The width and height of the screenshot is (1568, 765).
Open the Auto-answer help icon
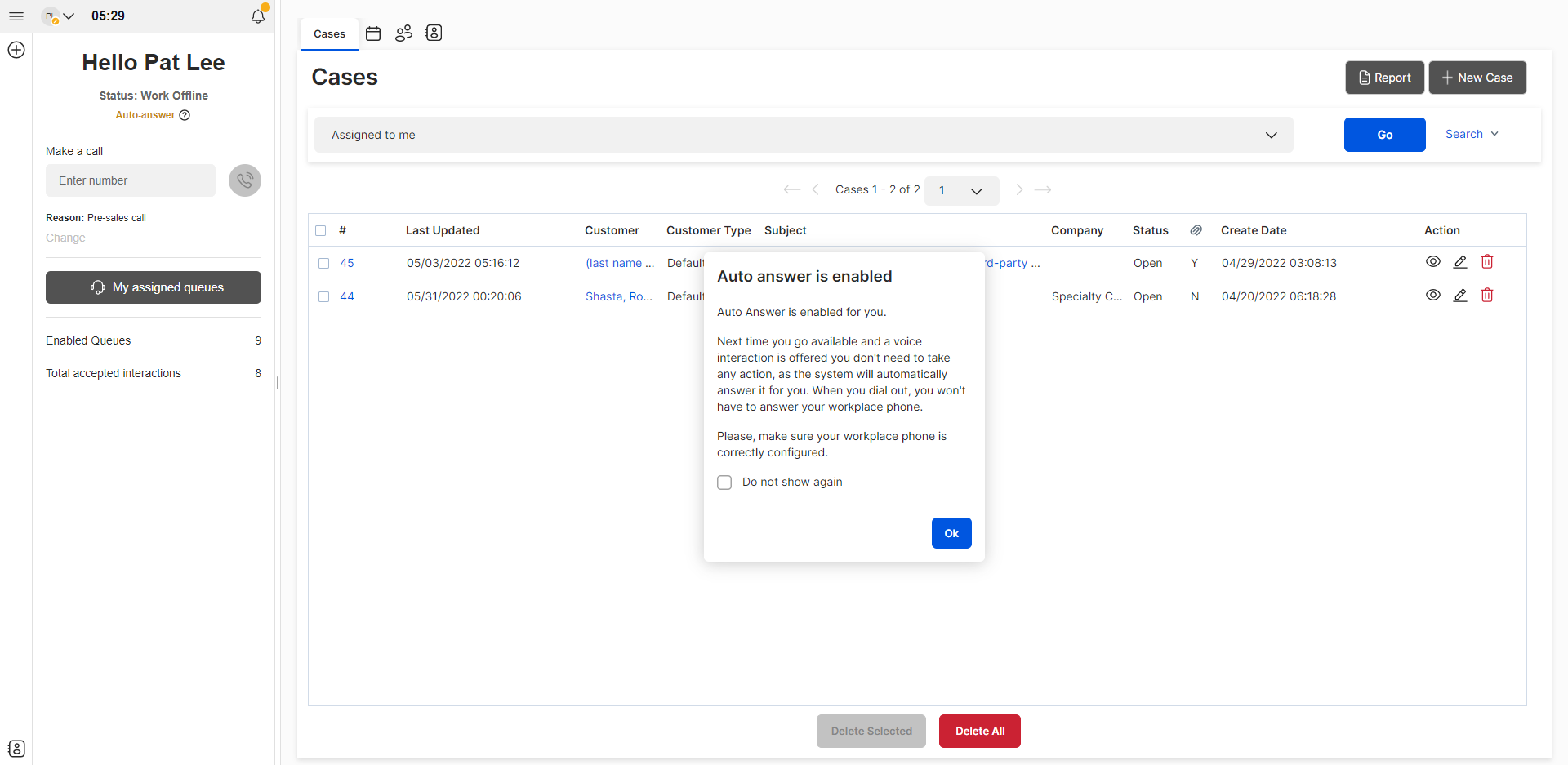[x=185, y=115]
